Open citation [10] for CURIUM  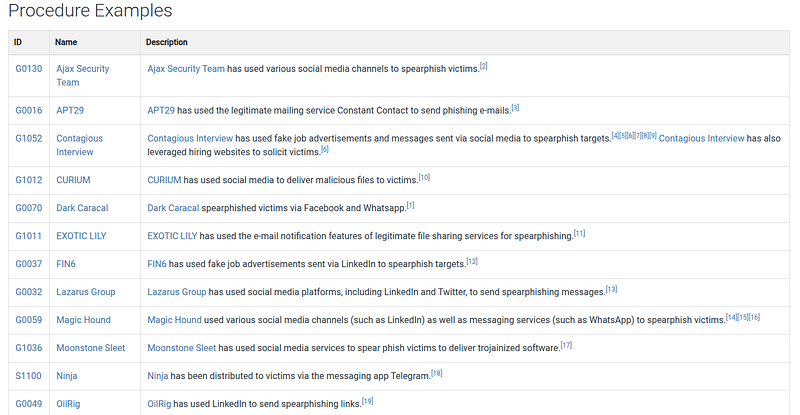(x=424, y=177)
